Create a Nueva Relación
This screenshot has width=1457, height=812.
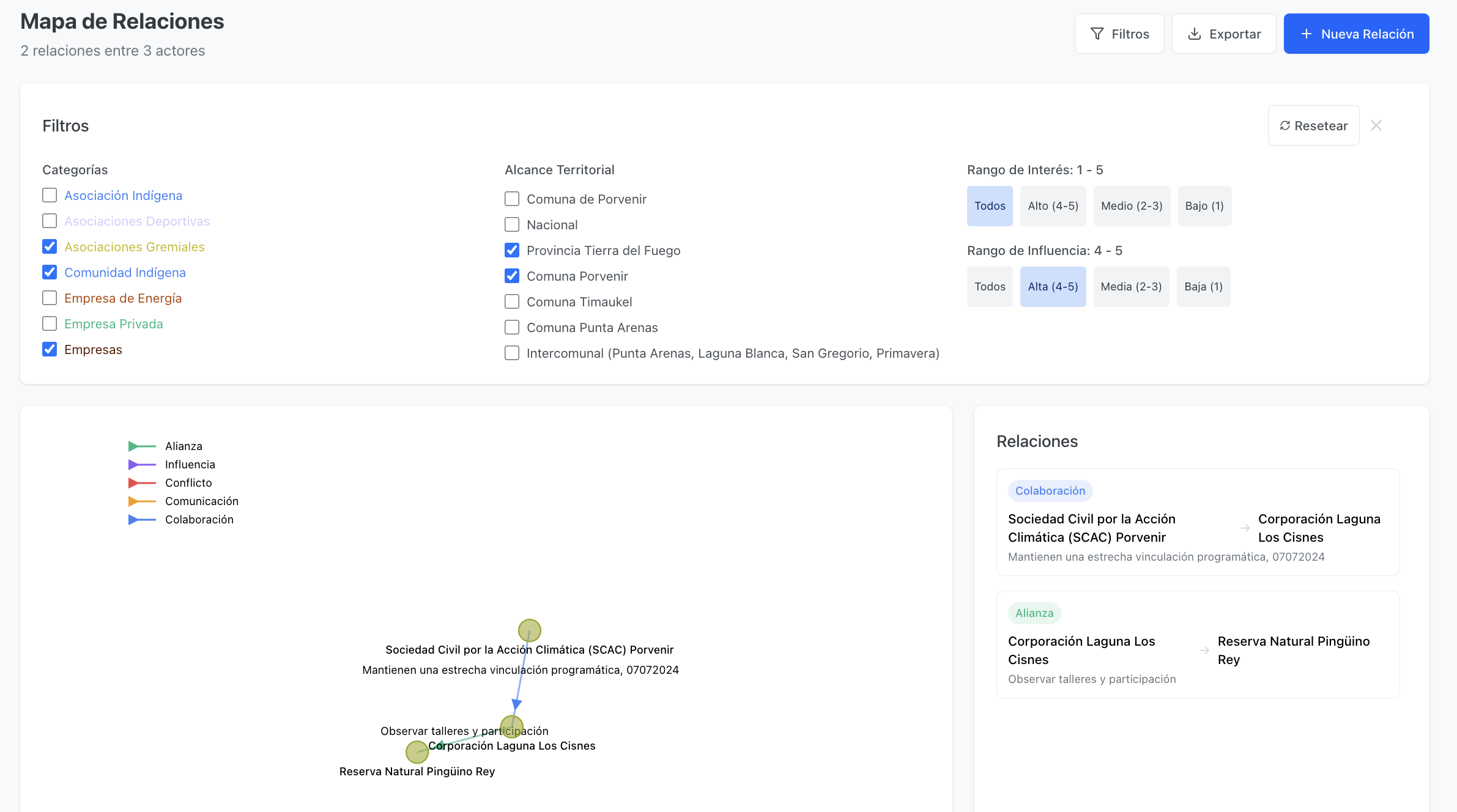pos(1356,34)
